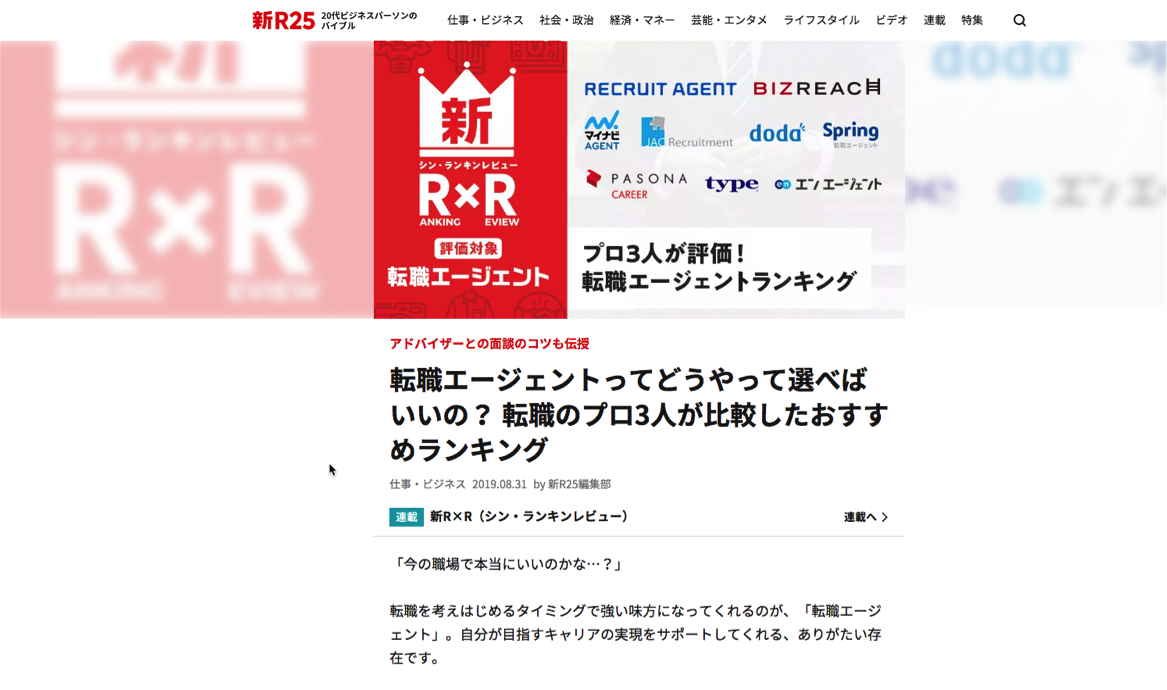Click the 新R×R series title link
This screenshot has width=1167, height=690.
[x=531, y=517]
